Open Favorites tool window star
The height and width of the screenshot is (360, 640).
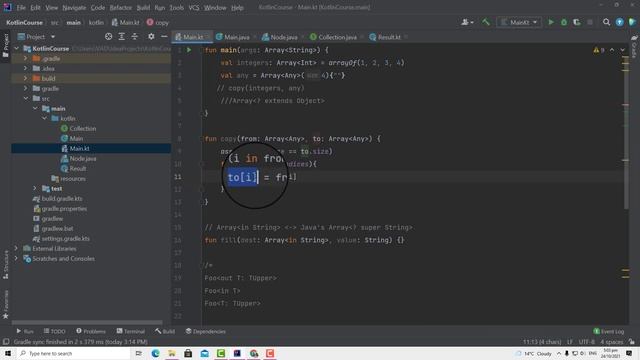tap(6, 304)
